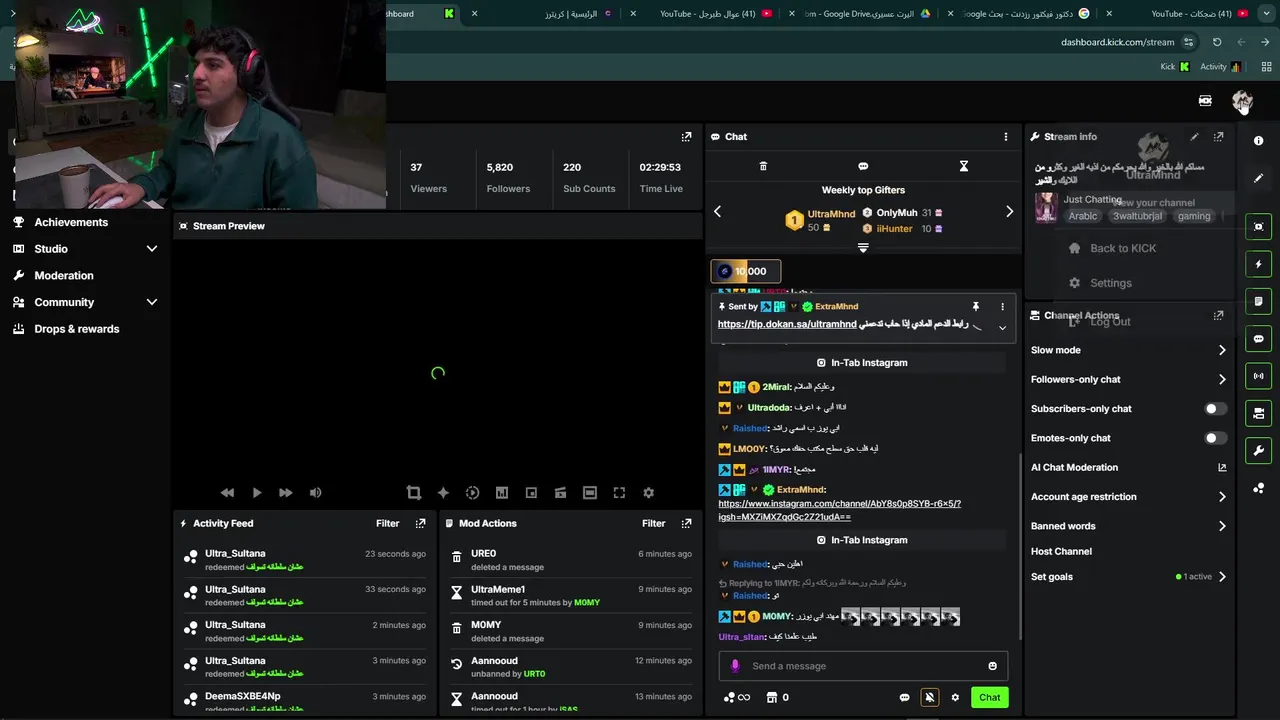Mute the stream preview volume
The image size is (1280, 720).
click(316, 493)
